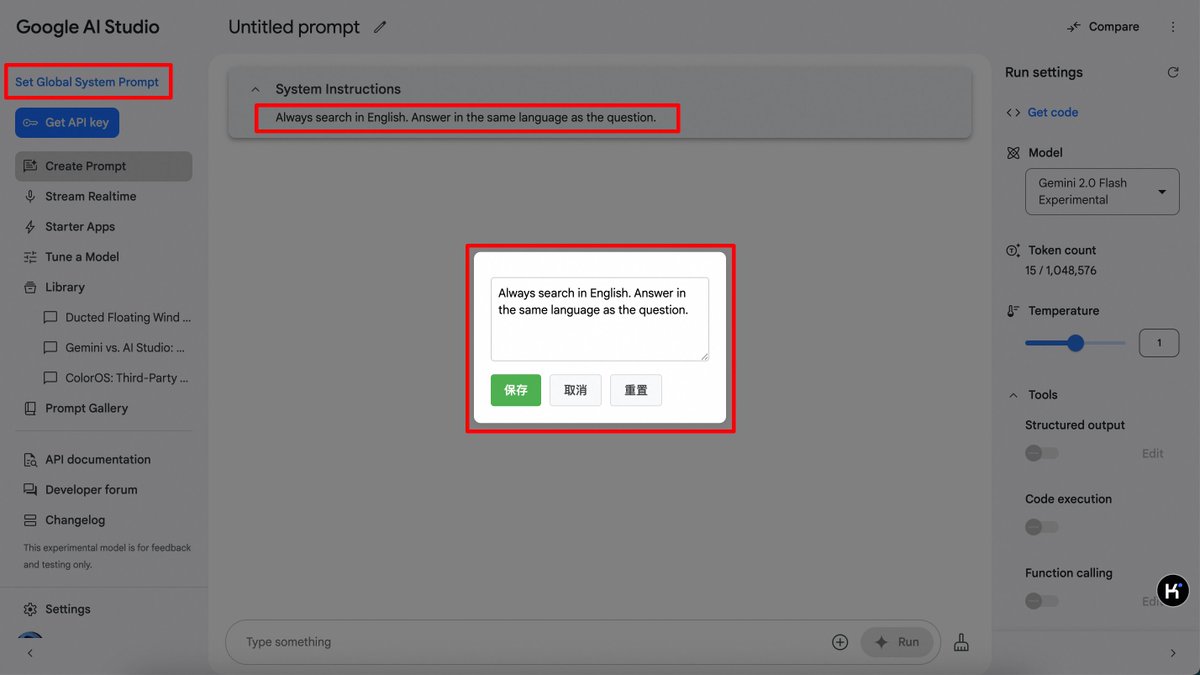Collapse the left sidebar with the arrow
Viewport: 1200px width, 675px height.
click(30, 653)
